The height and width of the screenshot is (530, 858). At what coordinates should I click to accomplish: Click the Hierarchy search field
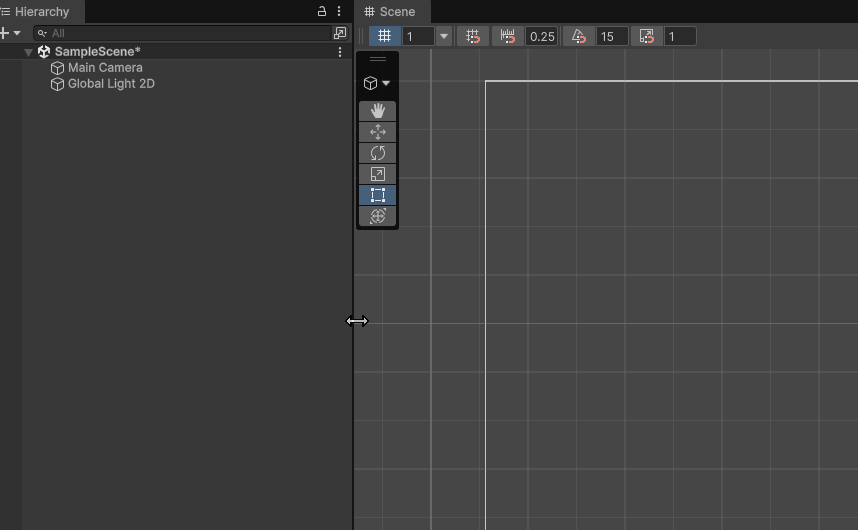click(183, 33)
